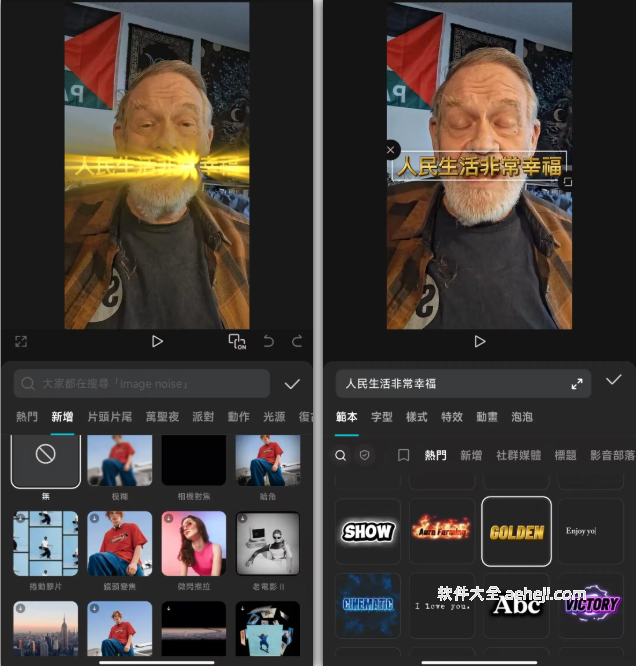
Task: Click the redo arrow icon
Action: 297,342
